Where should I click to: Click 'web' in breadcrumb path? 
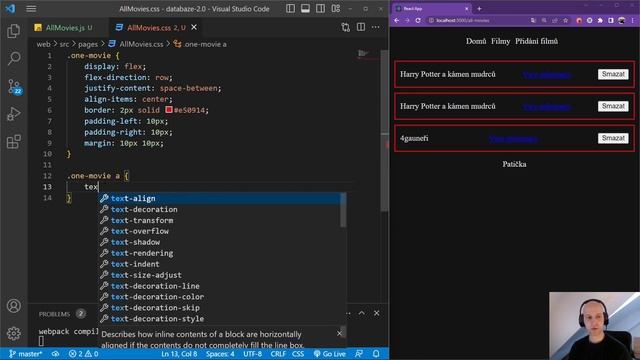coord(43,44)
